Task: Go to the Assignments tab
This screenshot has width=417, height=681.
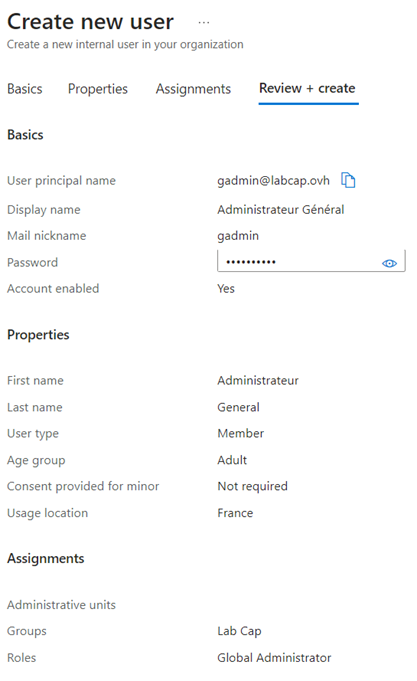Action: pos(193,89)
